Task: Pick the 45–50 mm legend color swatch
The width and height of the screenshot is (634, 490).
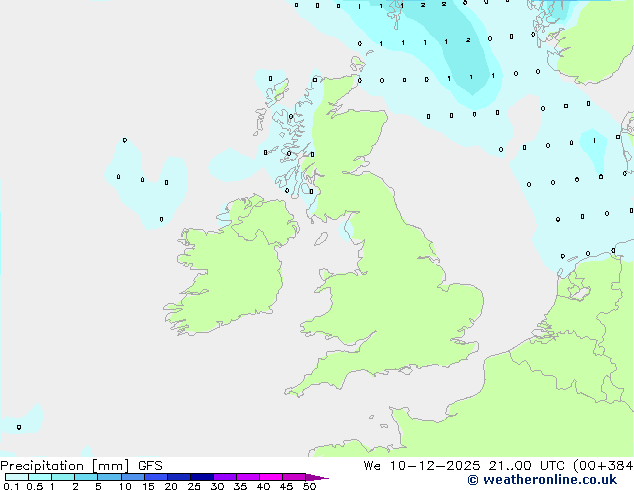Action: [294, 477]
